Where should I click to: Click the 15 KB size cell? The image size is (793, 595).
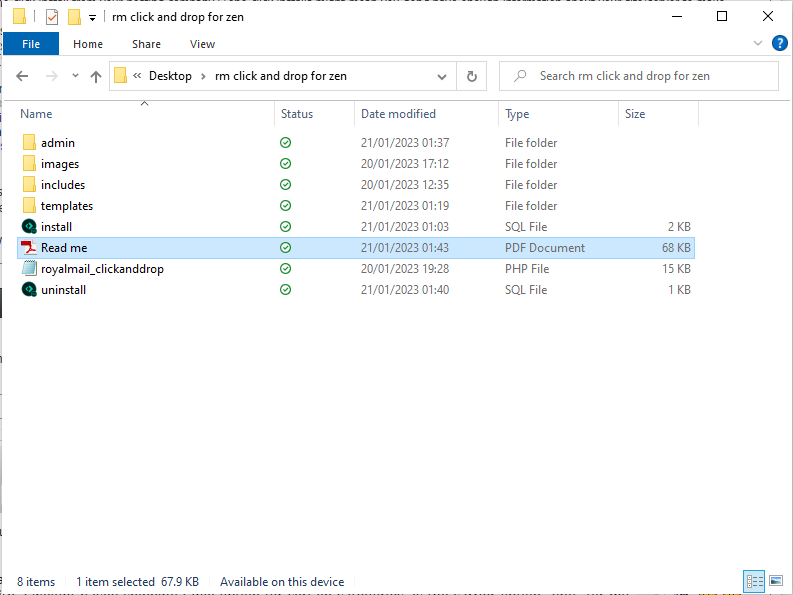(676, 269)
